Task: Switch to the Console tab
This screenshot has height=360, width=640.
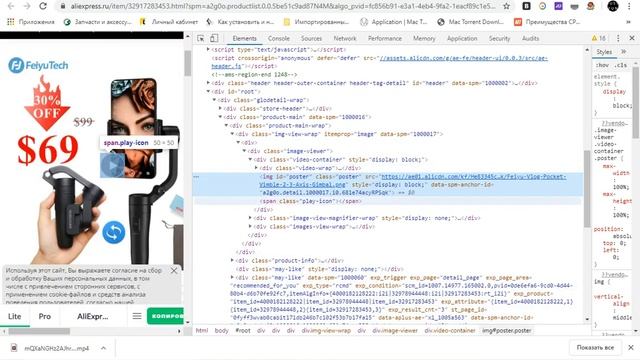Action: [279, 38]
